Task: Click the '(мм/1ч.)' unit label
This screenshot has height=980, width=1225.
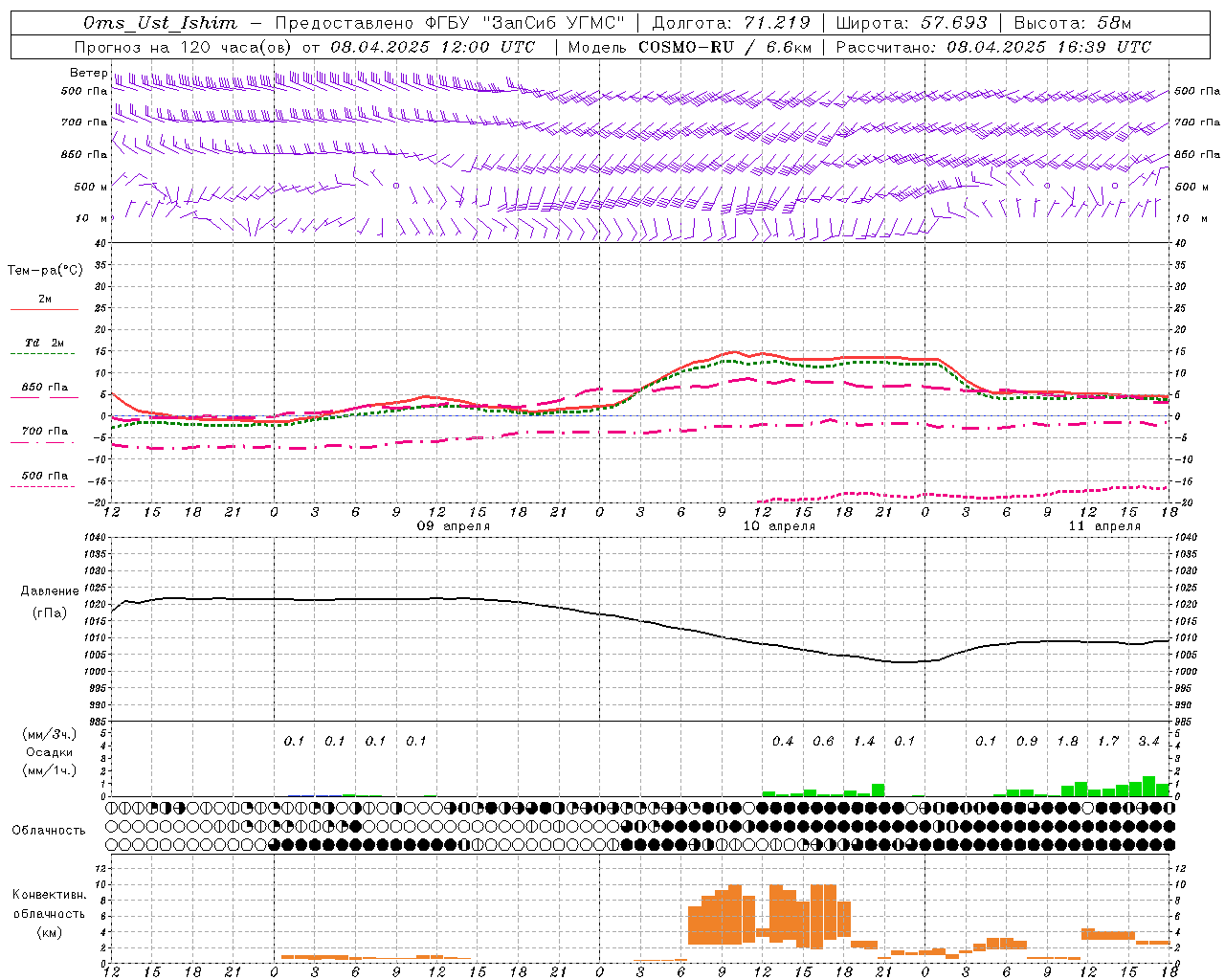Action: pos(49,770)
